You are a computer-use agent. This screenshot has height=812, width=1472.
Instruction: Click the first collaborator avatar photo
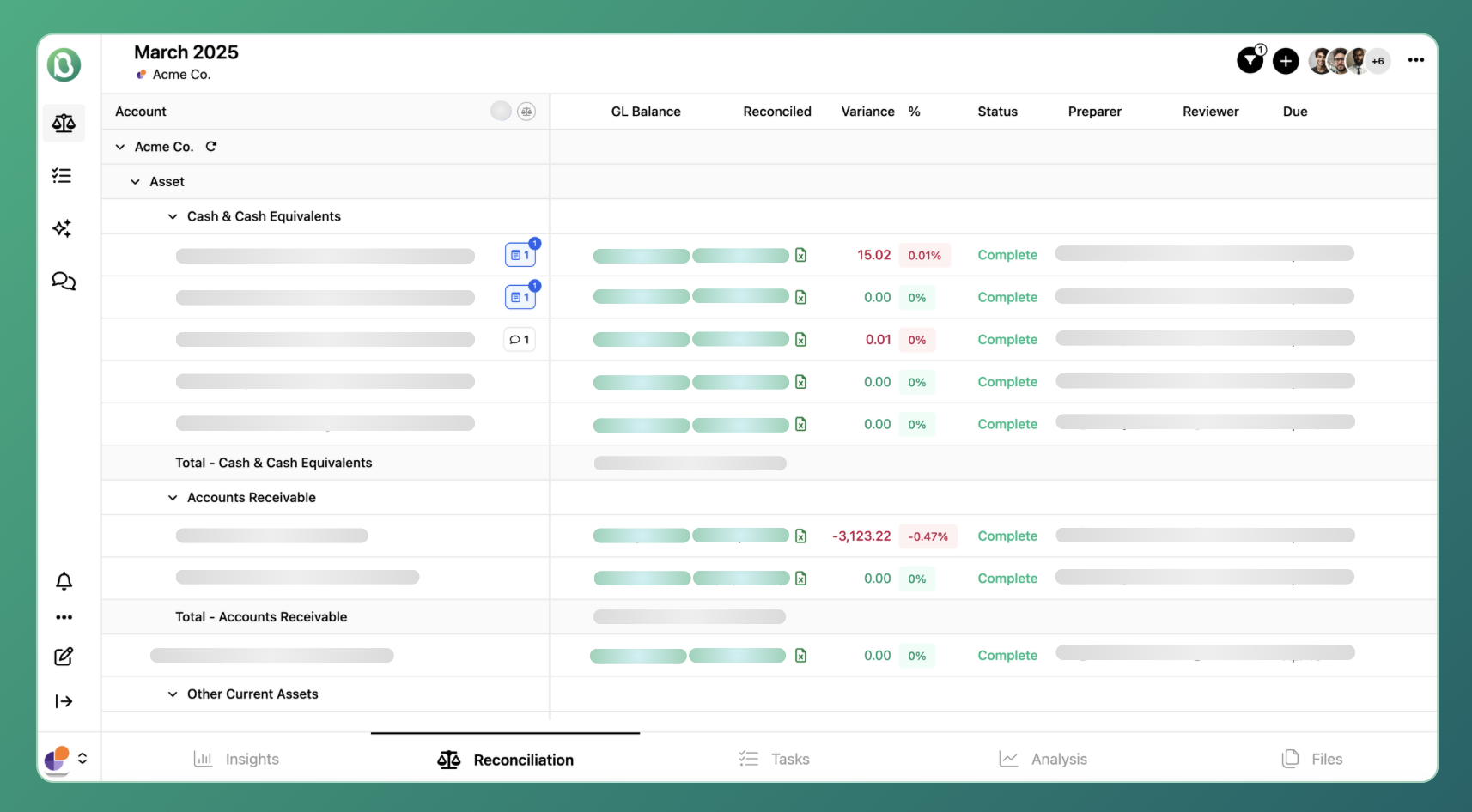[x=1321, y=61]
